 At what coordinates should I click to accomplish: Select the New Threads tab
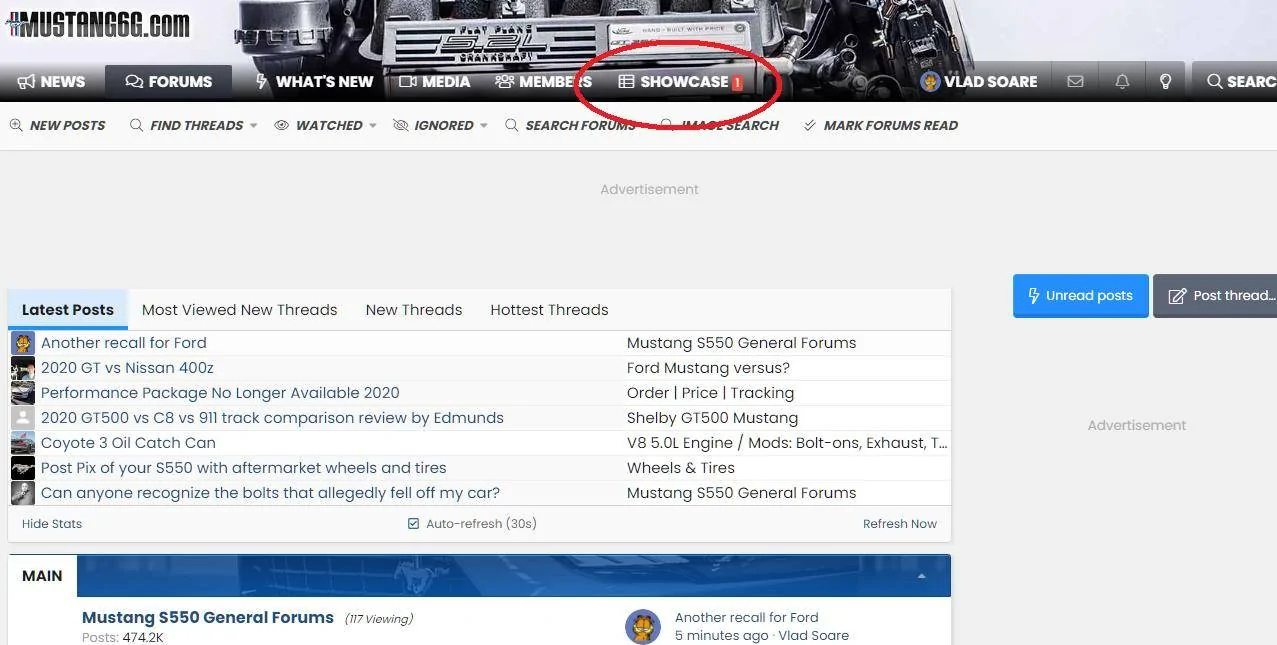[x=414, y=310]
